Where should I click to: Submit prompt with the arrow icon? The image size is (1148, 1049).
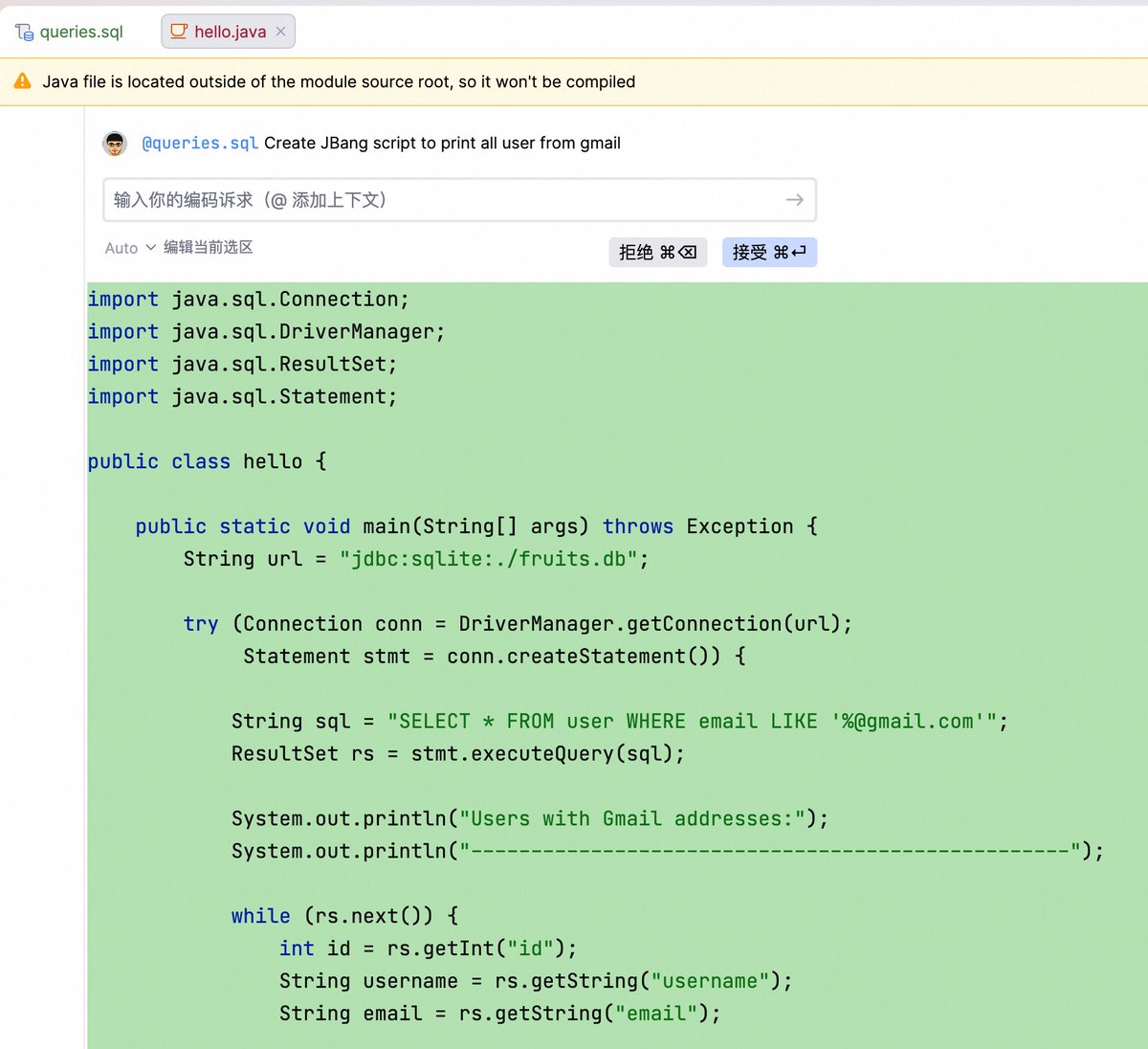(x=794, y=200)
